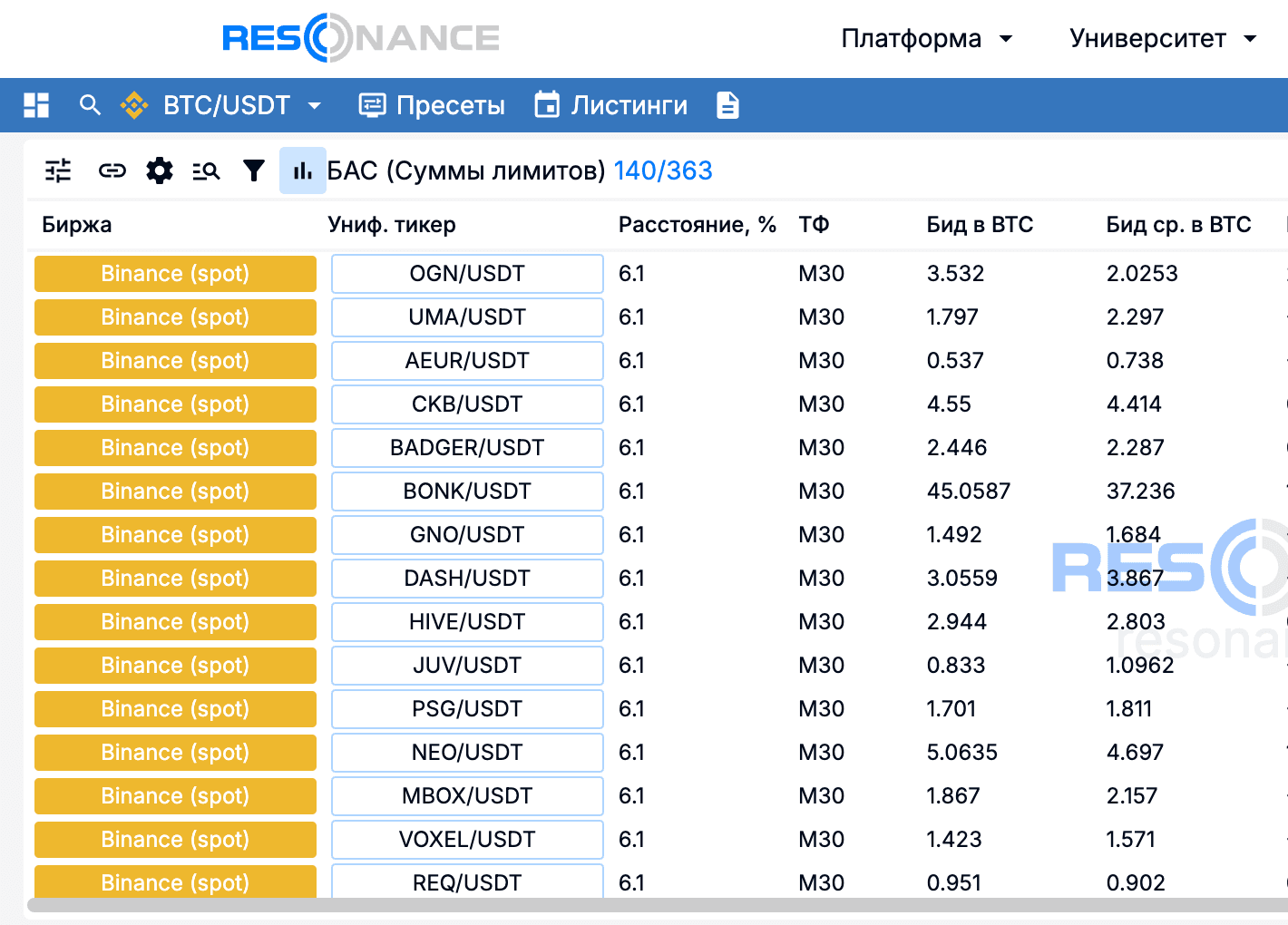The height and width of the screenshot is (925, 1288).
Task: Click Binance (spot) badge in BONK/USDT row
Action: [x=175, y=492]
